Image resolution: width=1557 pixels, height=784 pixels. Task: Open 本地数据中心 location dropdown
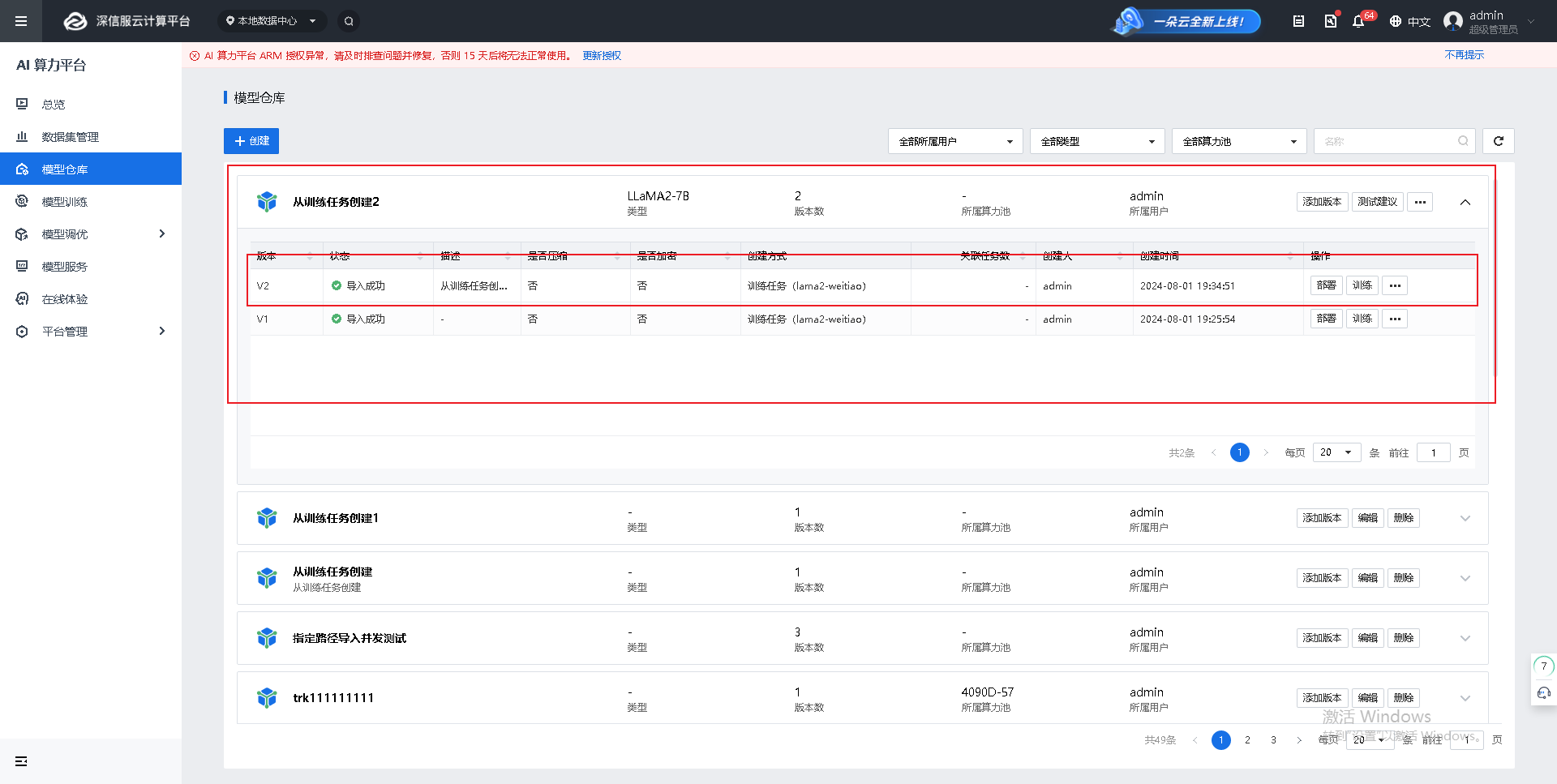[271, 21]
